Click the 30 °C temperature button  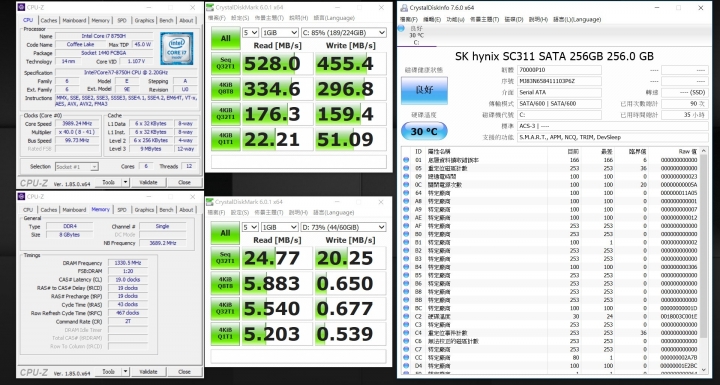point(424,131)
